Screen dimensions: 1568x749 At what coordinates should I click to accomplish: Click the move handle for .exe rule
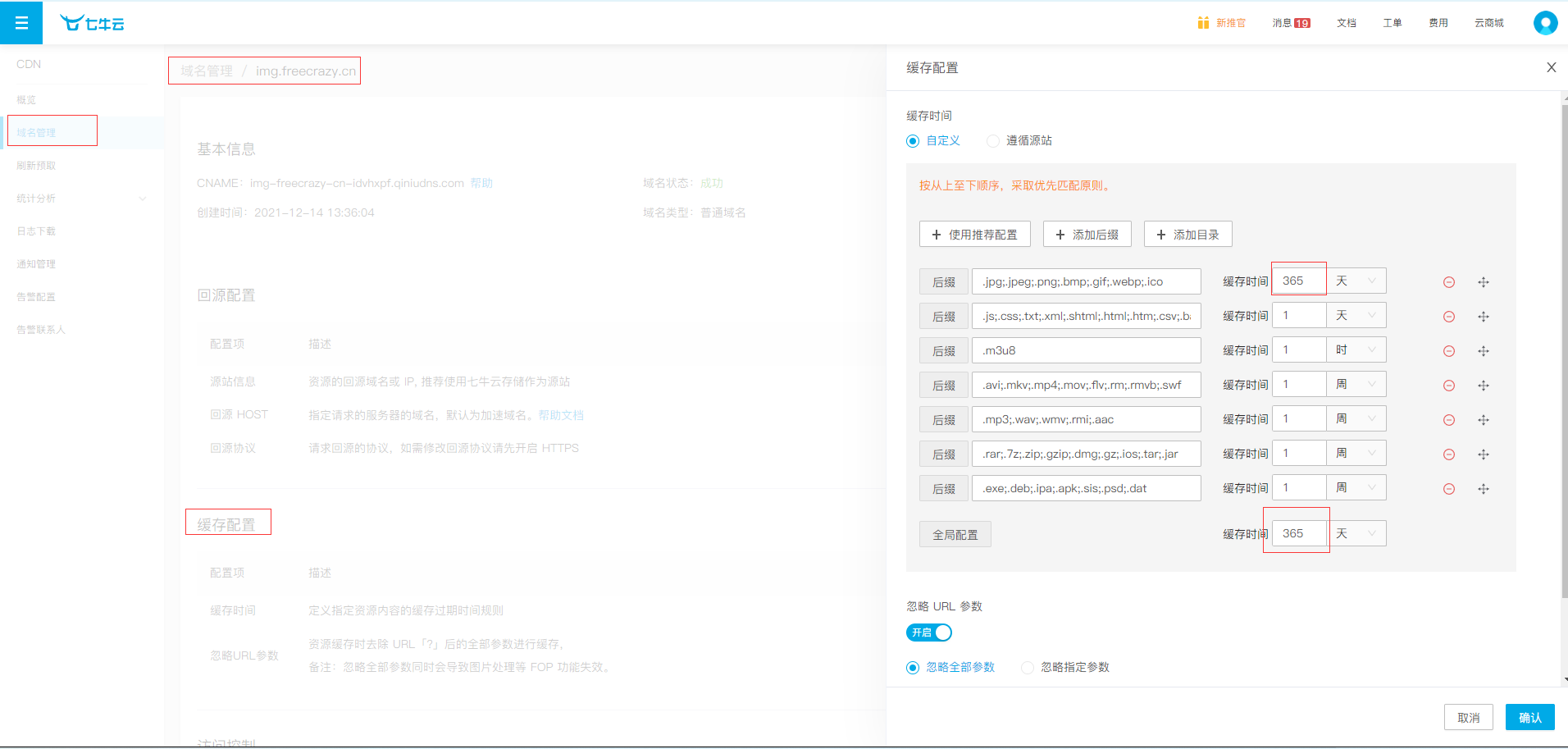point(1483,489)
